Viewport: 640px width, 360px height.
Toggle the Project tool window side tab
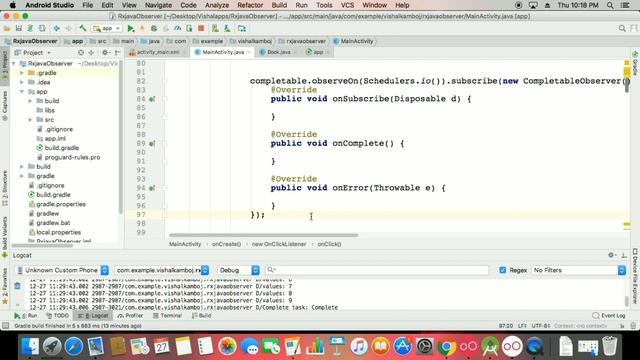pos(4,65)
